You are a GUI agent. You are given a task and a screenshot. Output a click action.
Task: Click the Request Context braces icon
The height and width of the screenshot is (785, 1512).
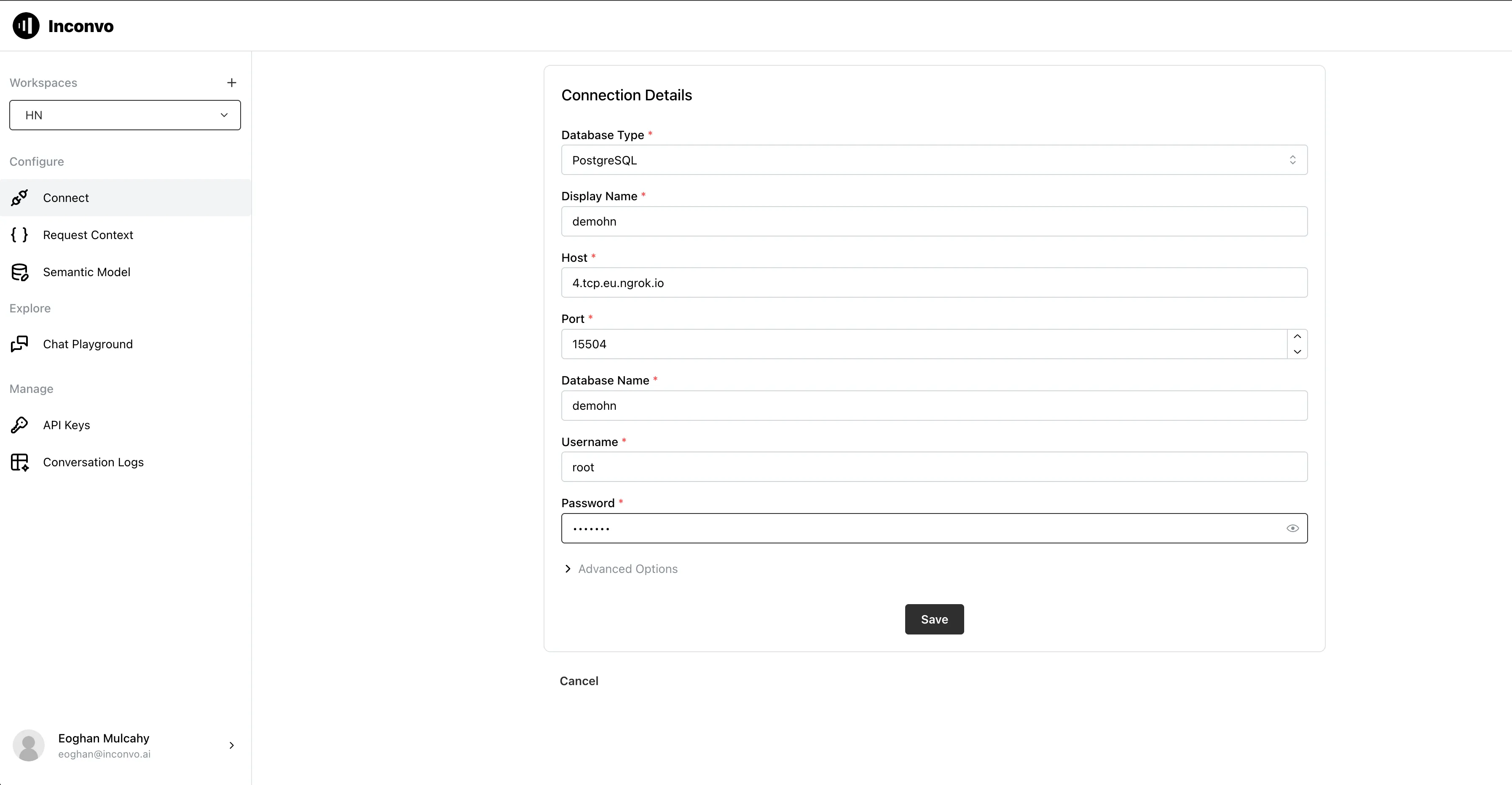(19, 234)
